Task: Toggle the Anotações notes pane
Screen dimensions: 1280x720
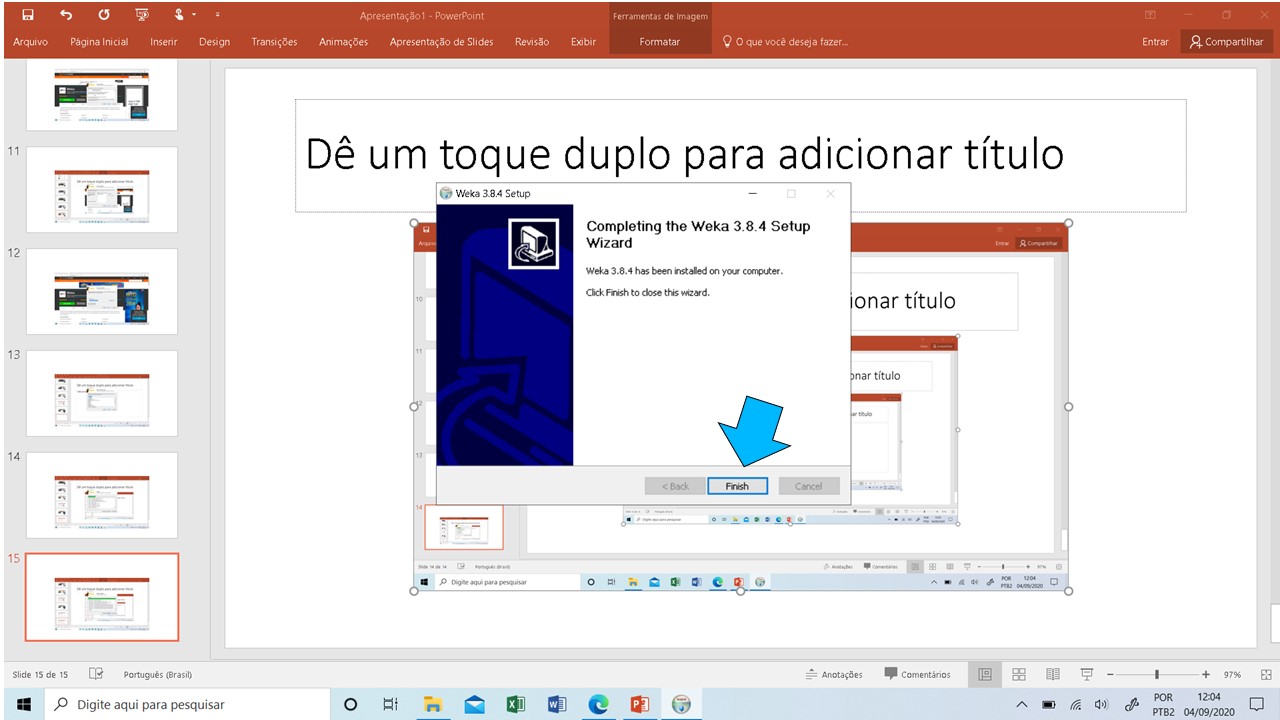Action: click(834, 674)
